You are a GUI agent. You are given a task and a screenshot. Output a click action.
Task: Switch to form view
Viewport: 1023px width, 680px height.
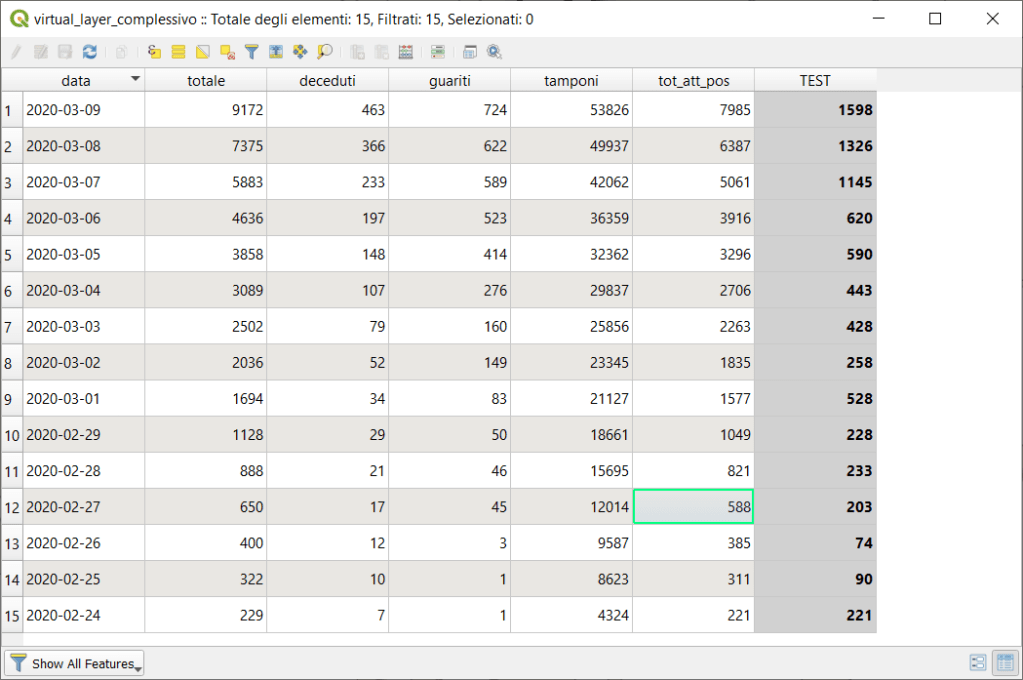pyautogui.click(x=978, y=663)
